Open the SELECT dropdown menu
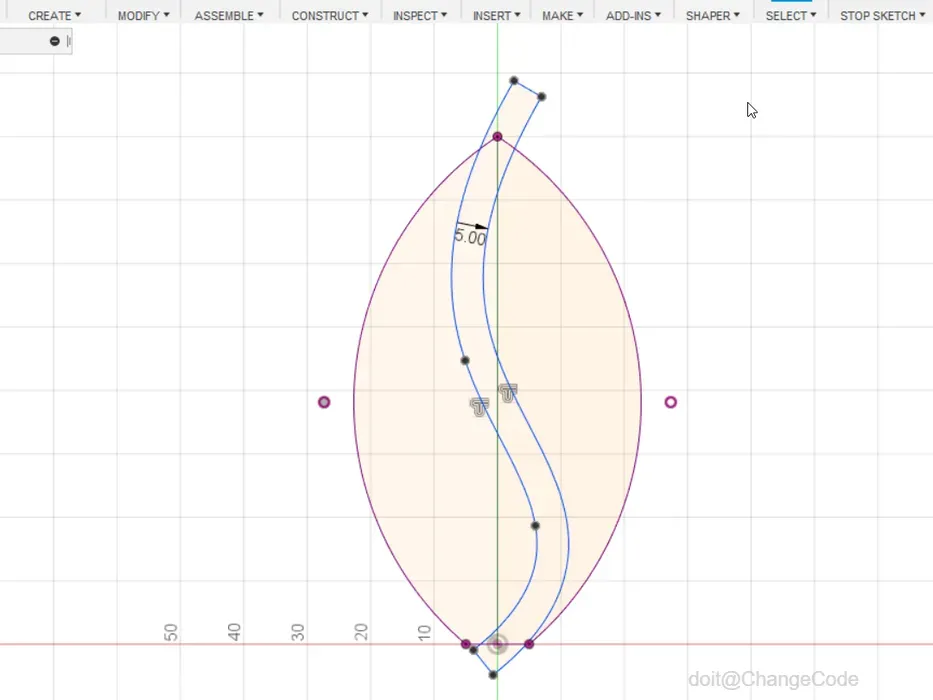Viewport: 933px width, 700px height. point(790,15)
